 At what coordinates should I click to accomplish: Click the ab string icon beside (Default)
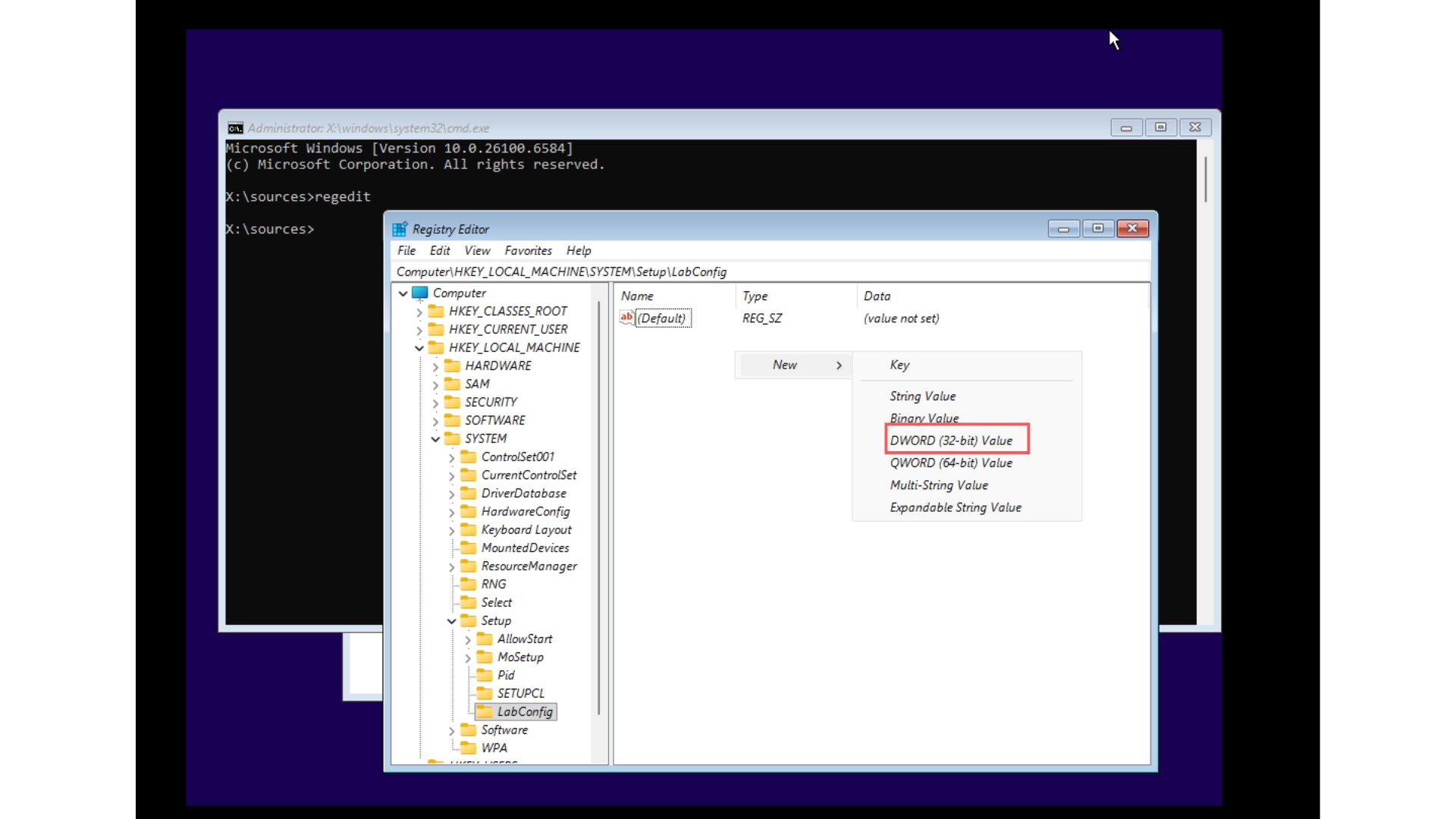pyautogui.click(x=626, y=318)
